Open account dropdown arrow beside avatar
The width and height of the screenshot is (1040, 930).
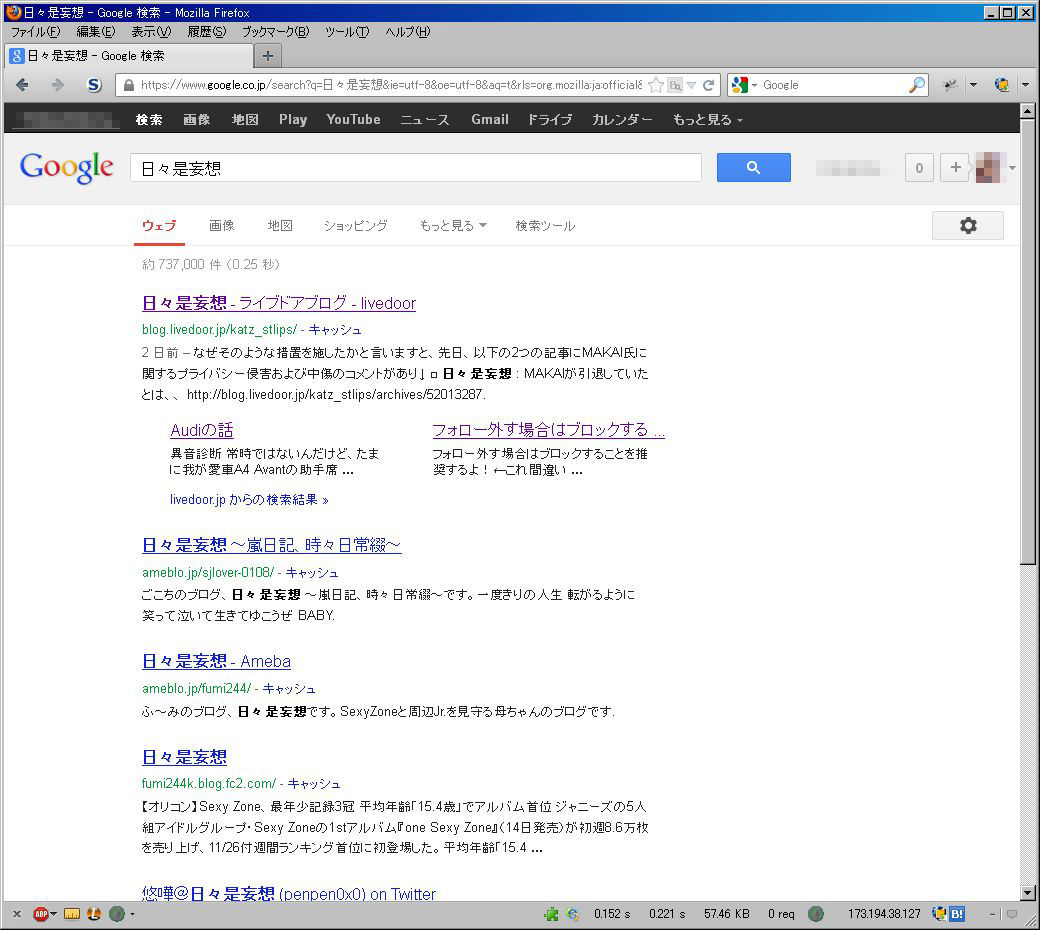pos(1012,168)
